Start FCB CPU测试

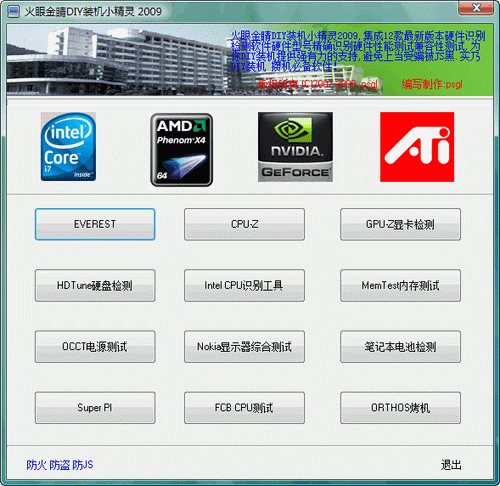coord(244,408)
